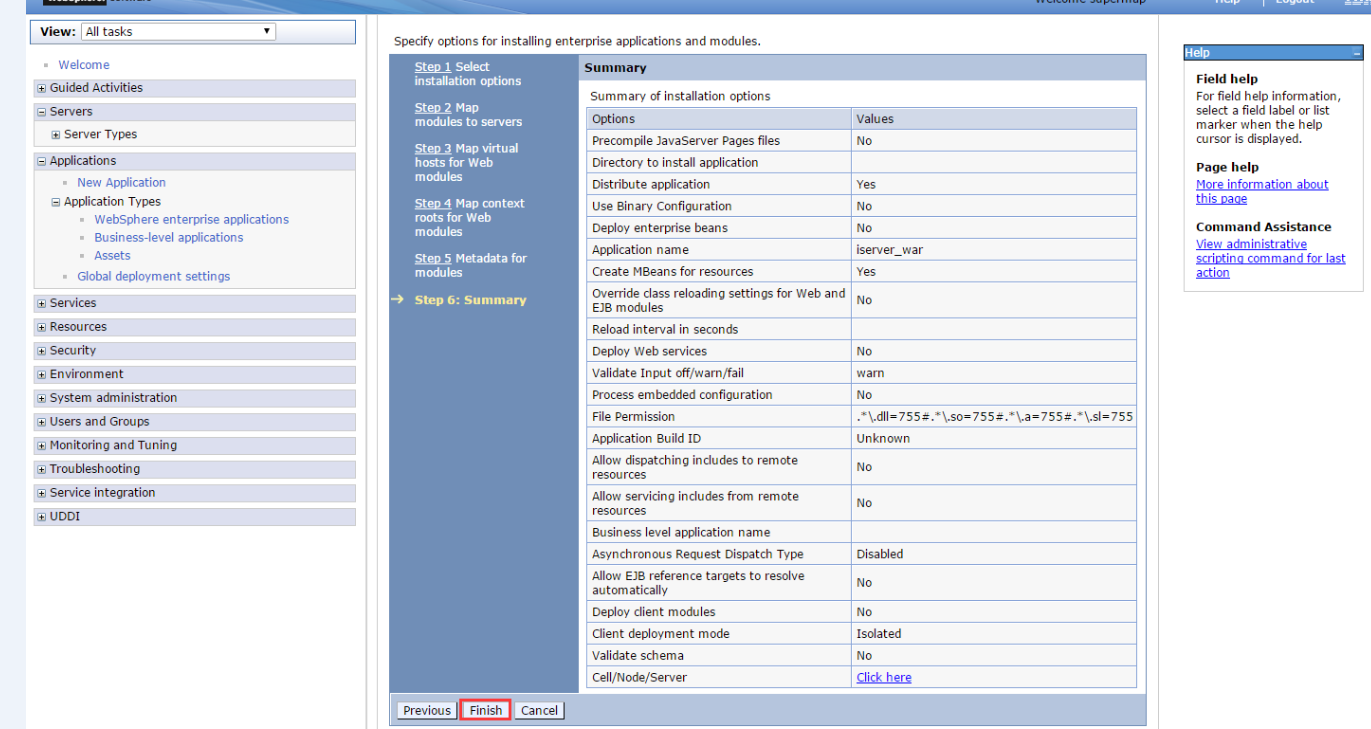Select the Unknown build ID value
The width and height of the screenshot is (1371, 729).
(x=883, y=438)
